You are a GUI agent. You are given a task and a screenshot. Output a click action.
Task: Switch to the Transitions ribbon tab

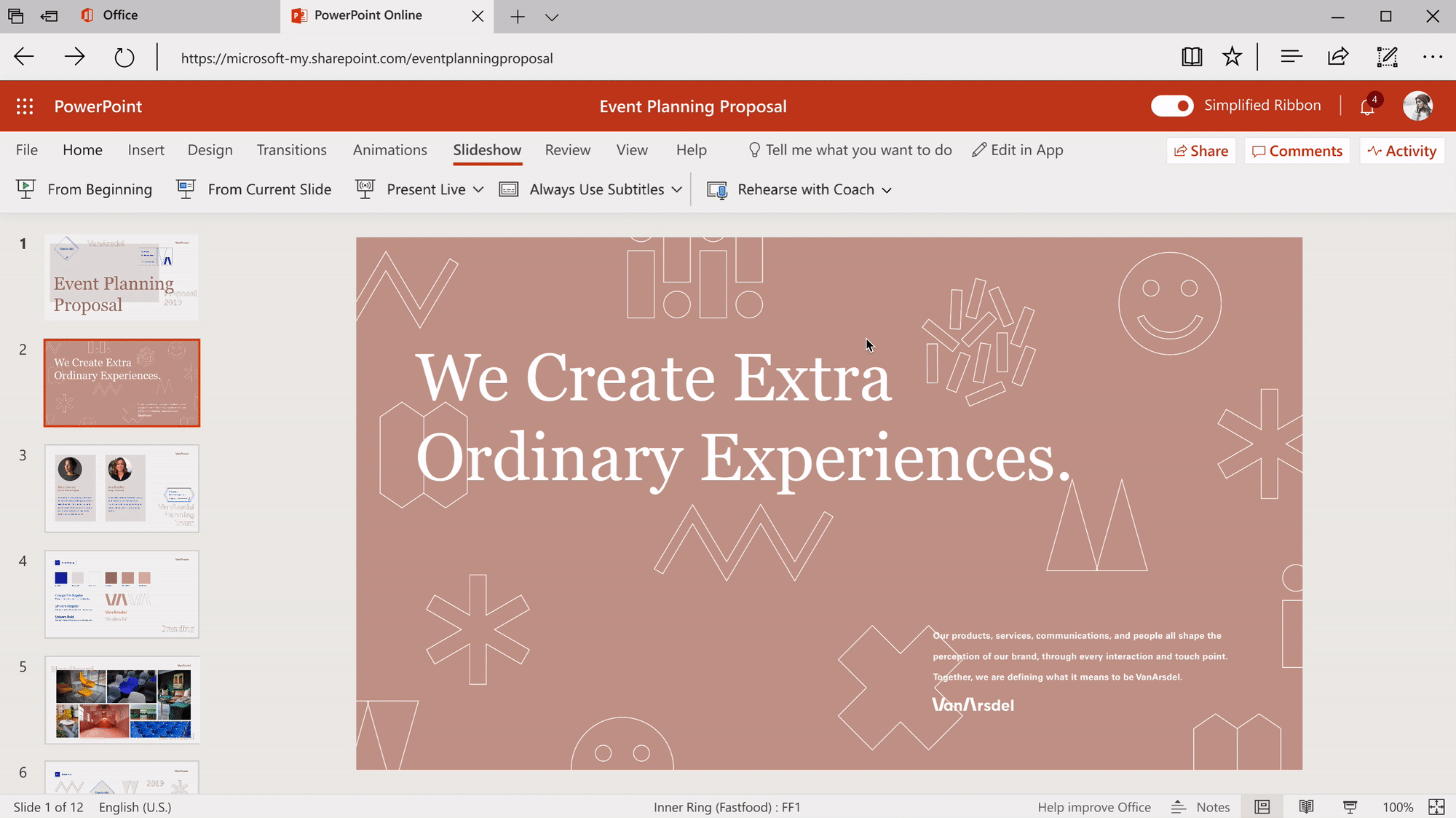pyautogui.click(x=291, y=149)
